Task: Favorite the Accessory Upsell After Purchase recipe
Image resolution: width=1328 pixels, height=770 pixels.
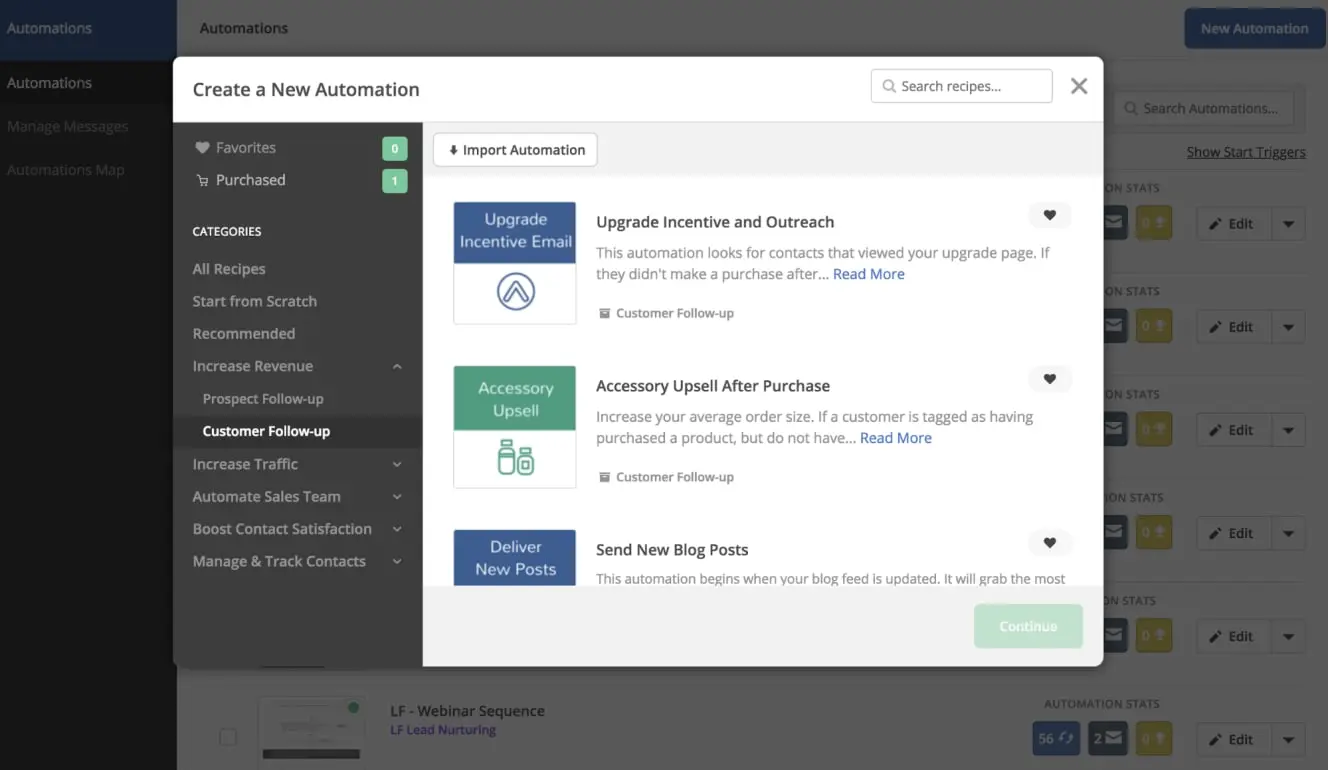Action: coord(1050,379)
